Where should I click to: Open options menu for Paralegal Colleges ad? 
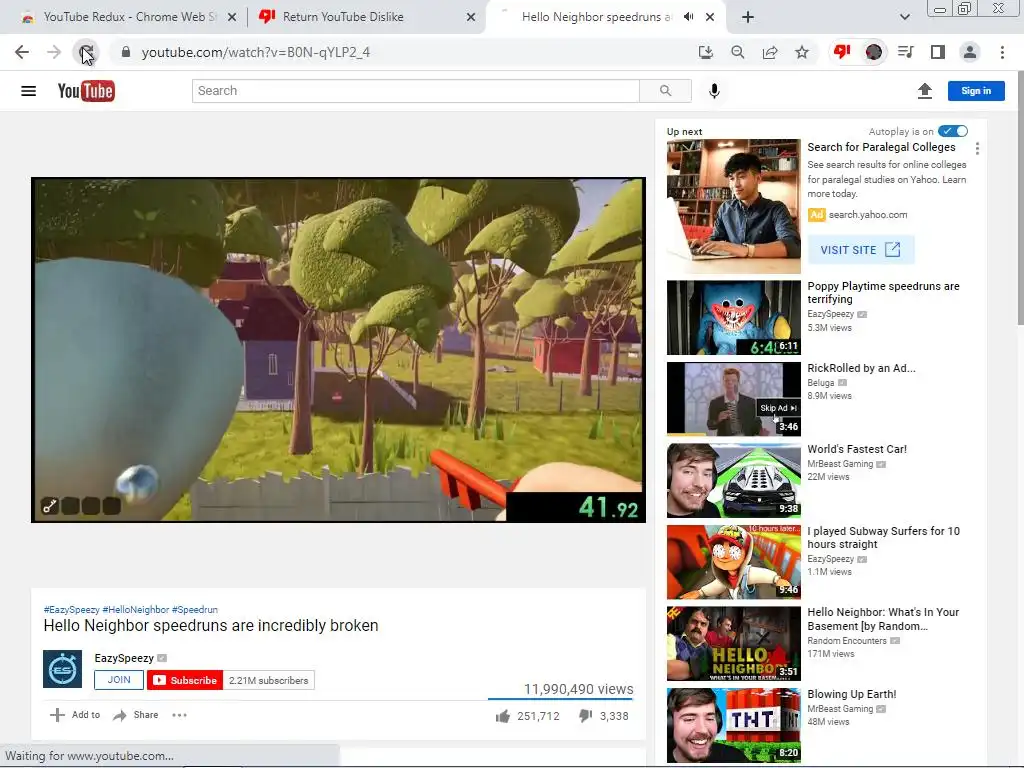977,149
